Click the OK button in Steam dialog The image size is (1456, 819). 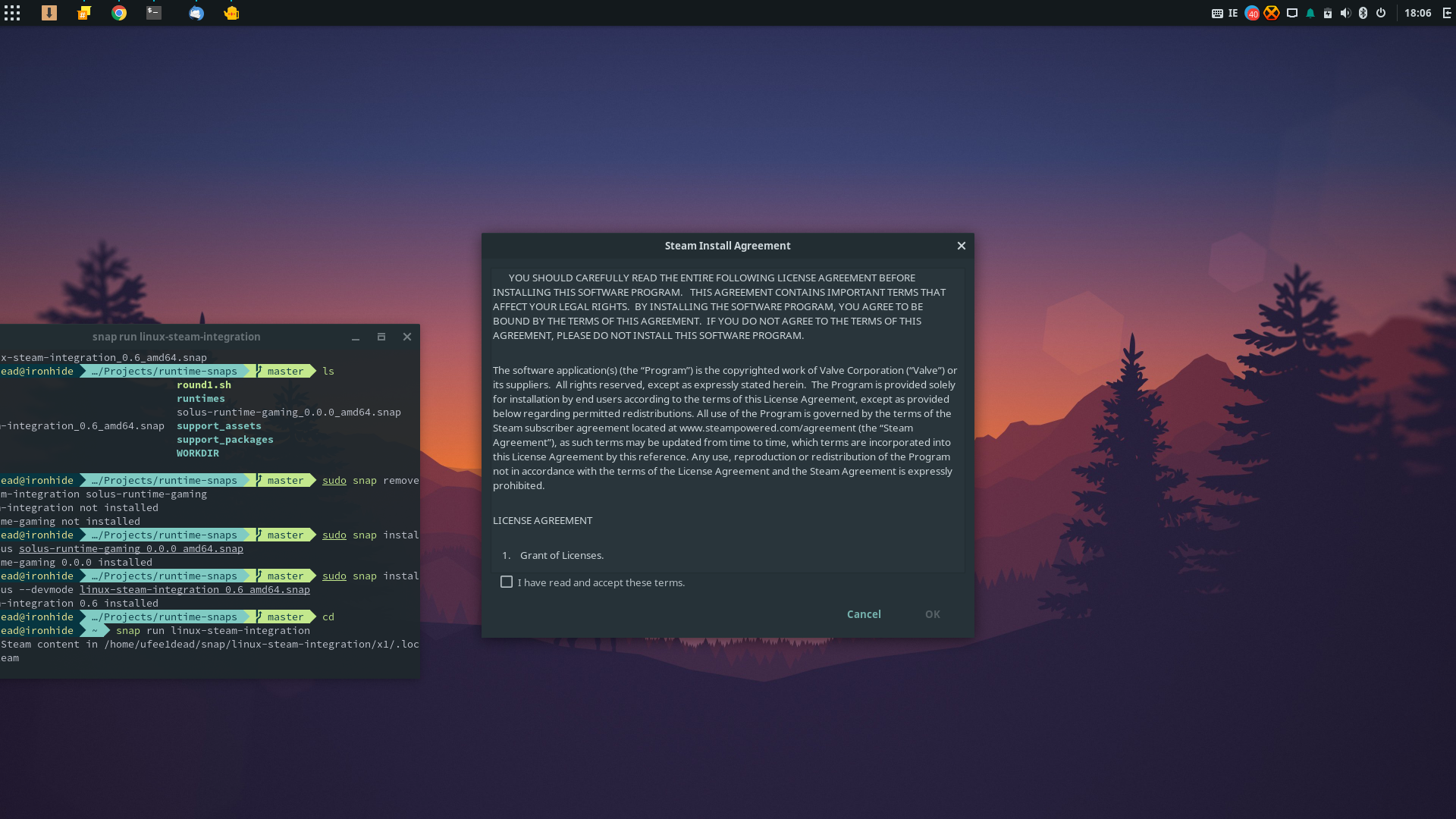(933, 614)
